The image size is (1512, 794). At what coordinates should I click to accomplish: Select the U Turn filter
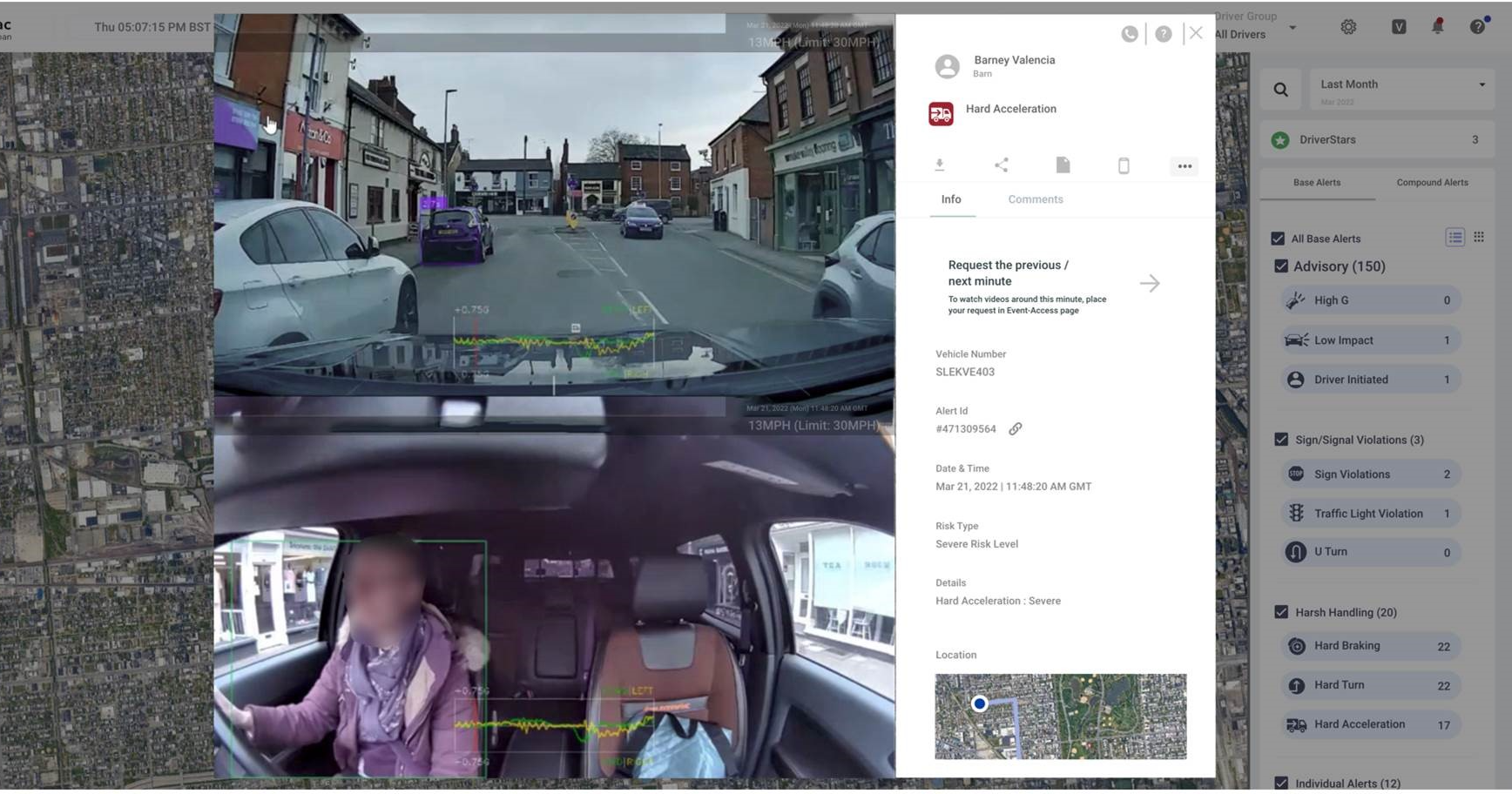tap(1370, 552)
